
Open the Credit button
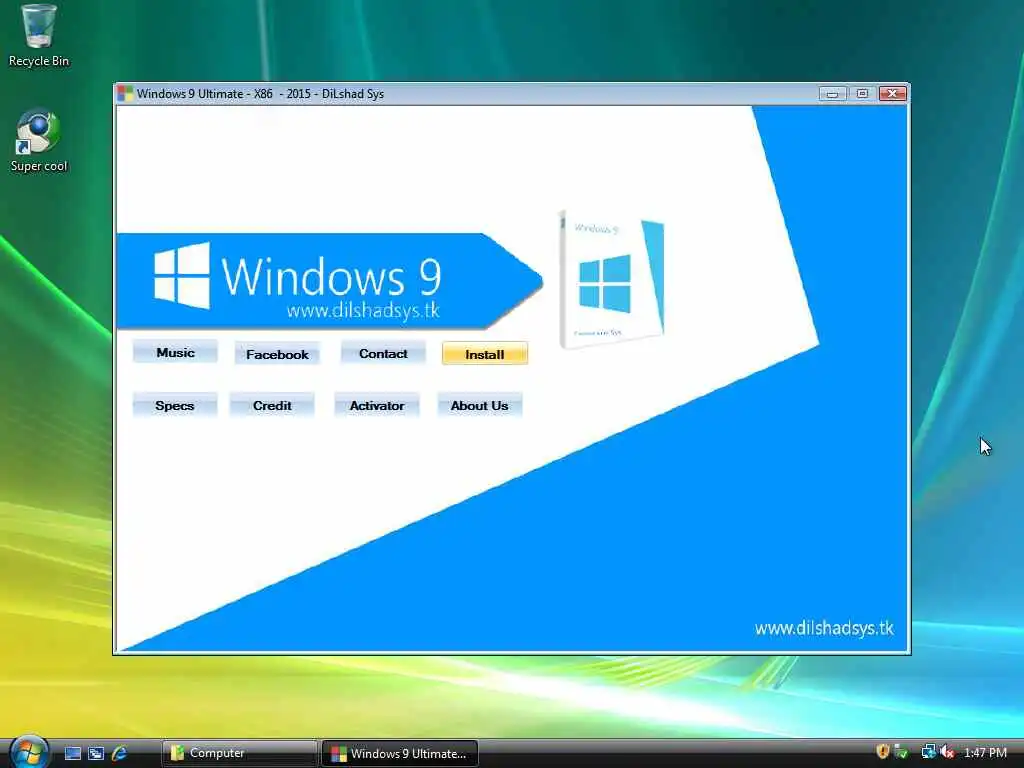[x=272, y=405]
